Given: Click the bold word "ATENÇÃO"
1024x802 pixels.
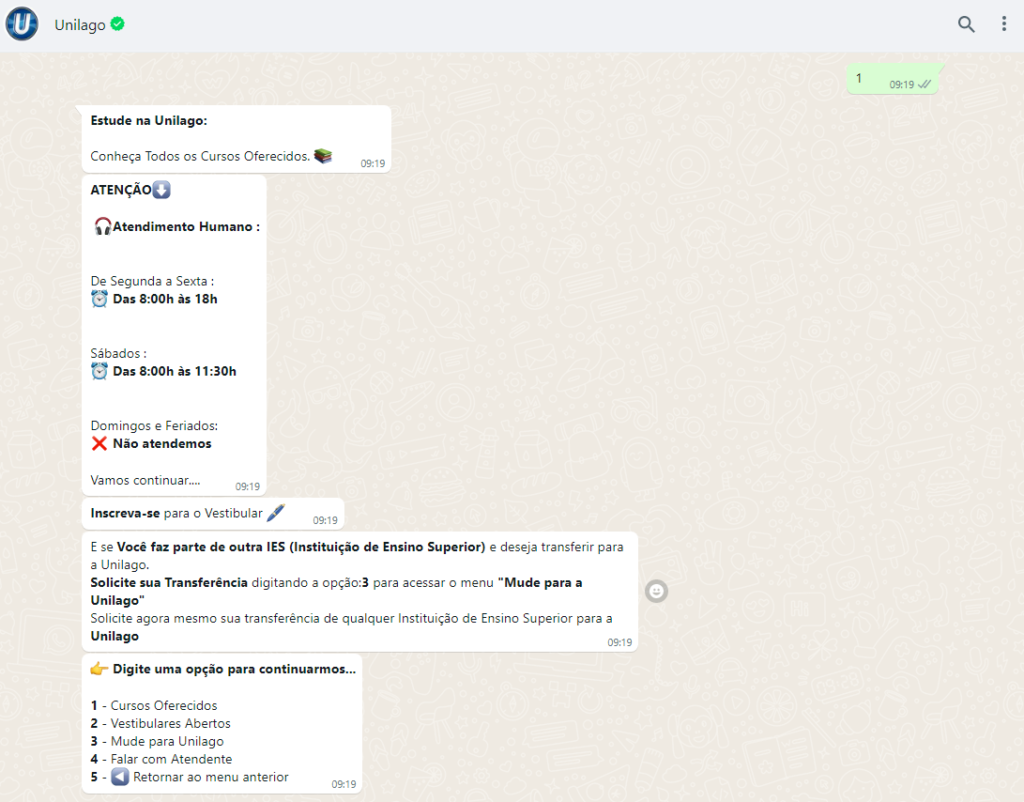Looking at the screenshot, I should click(121, 190).
